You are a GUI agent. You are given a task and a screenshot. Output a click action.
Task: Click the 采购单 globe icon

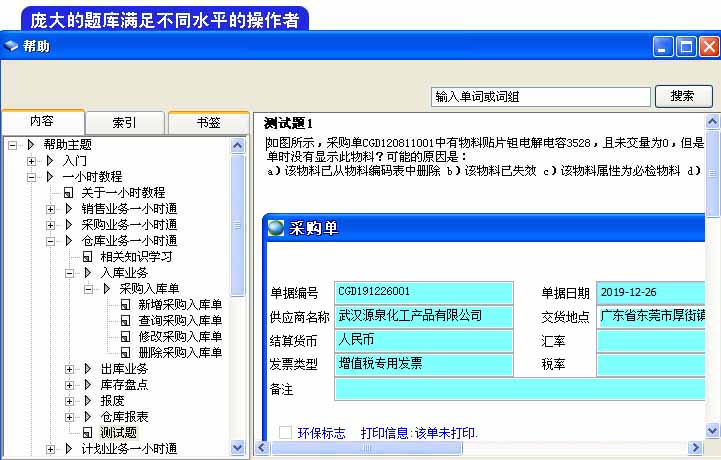coord(276,228)
